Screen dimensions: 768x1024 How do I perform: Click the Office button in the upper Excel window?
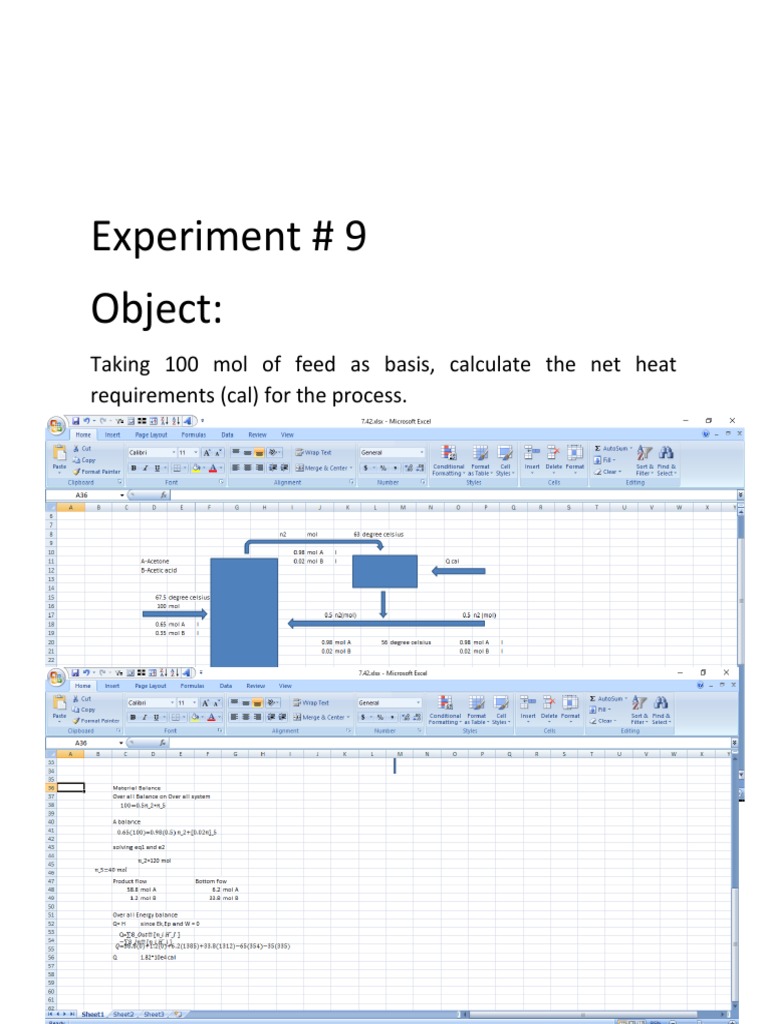click(56, 426)
